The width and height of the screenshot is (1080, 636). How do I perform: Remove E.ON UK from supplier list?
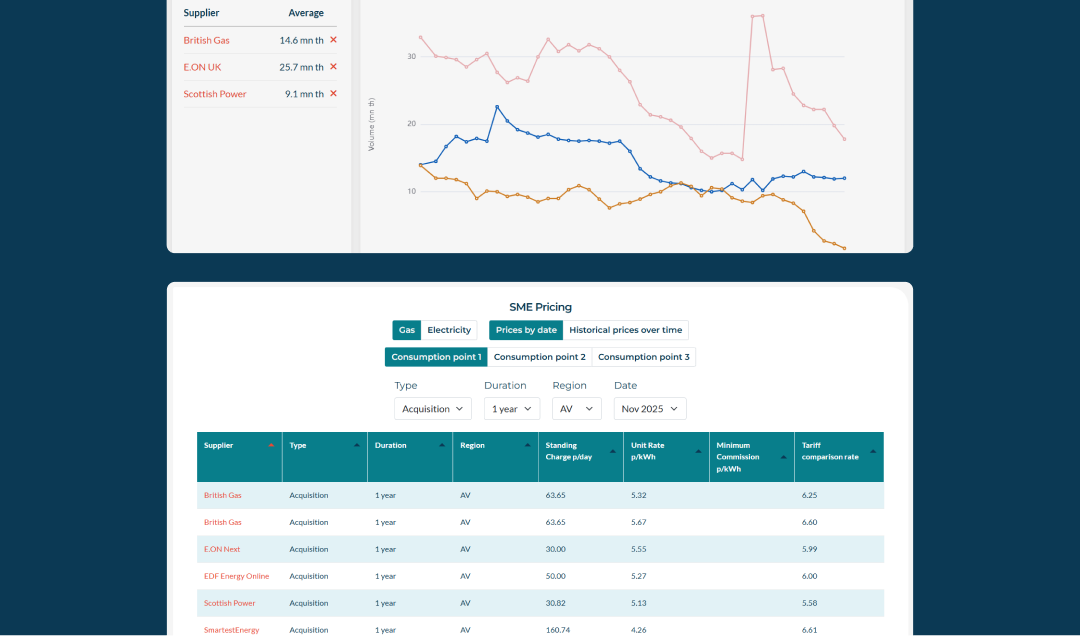coord(333,67)
